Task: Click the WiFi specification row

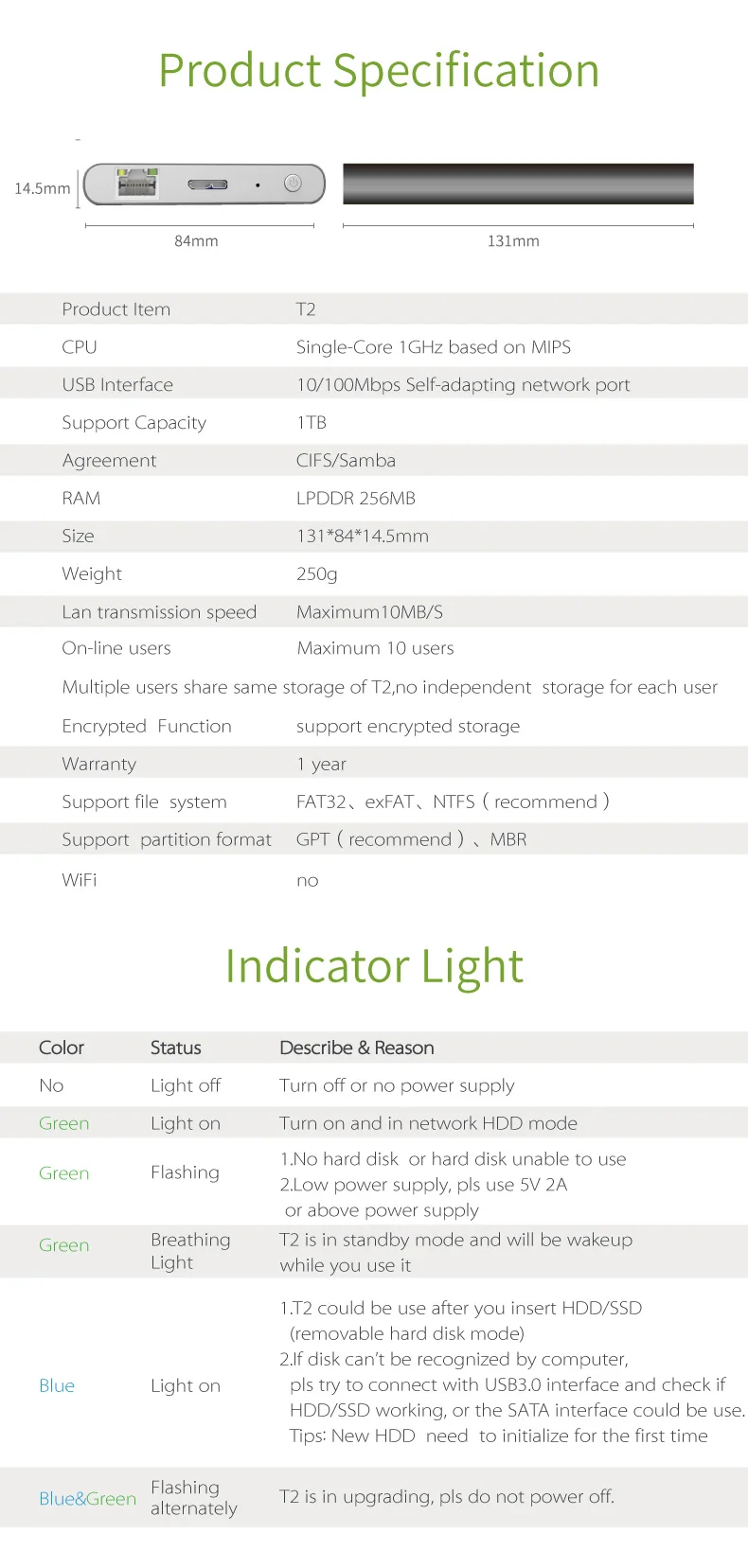Action: pos(374,880)
